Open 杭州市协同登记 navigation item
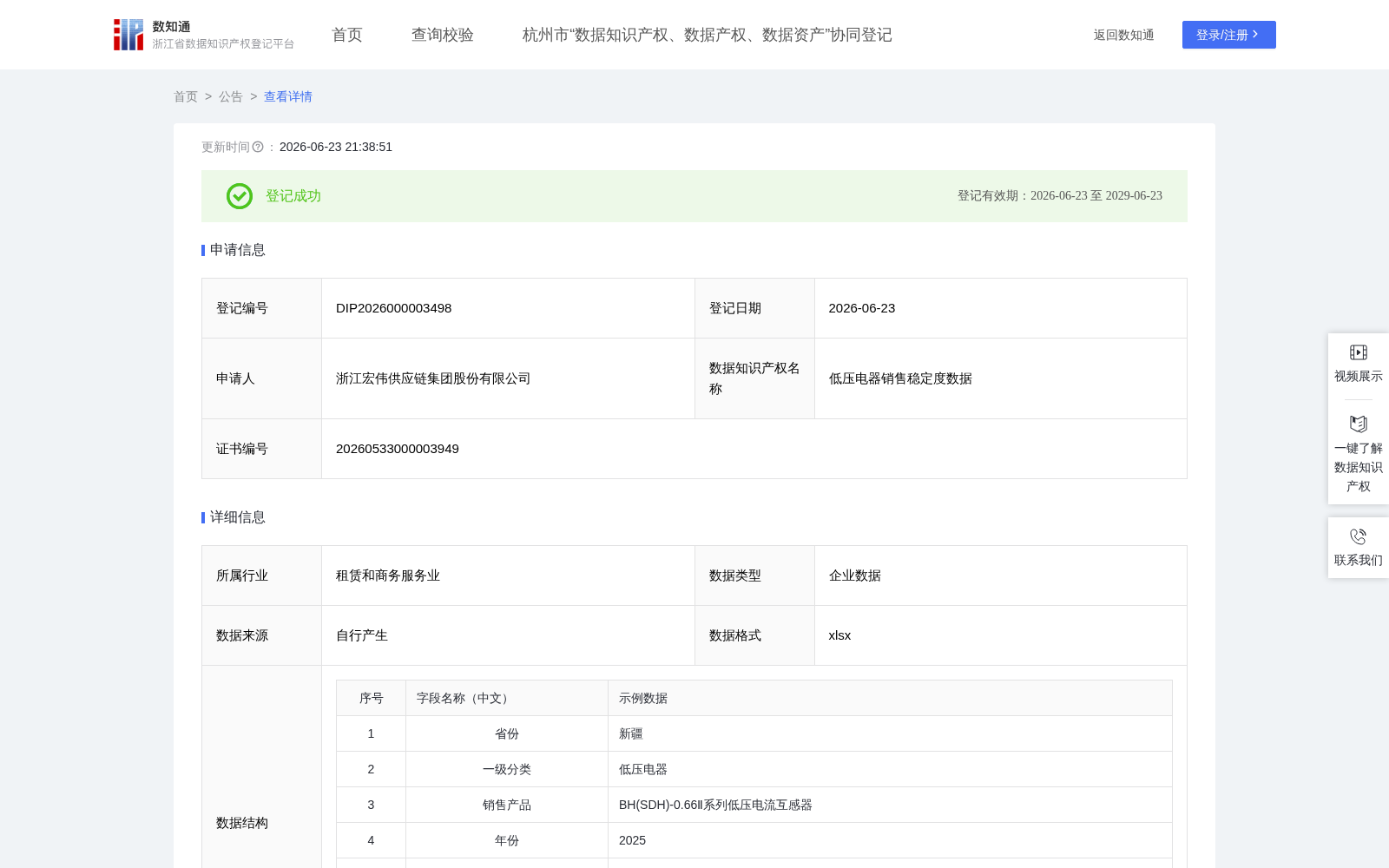The image size is (1389, 868). pyautogui.click(x=708, y=35)
